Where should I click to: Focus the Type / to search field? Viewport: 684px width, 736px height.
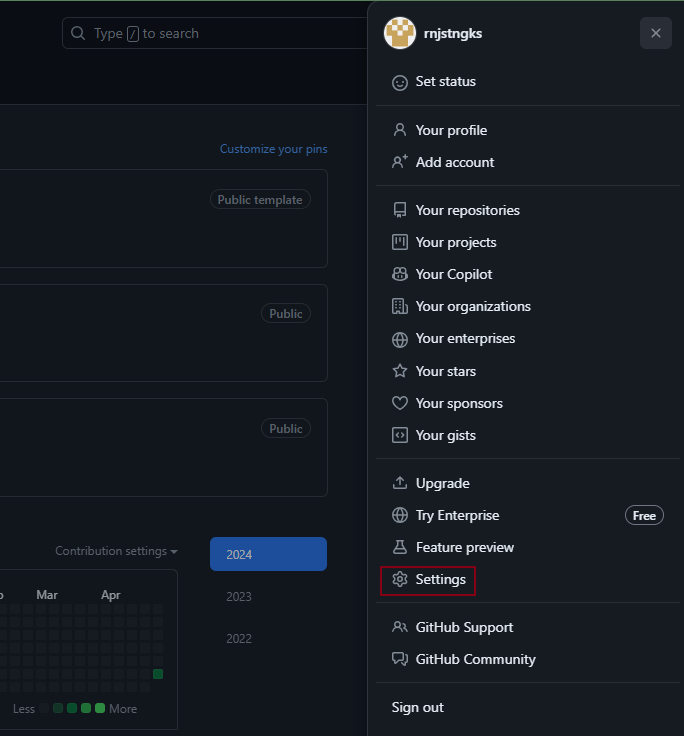[215, 33]
